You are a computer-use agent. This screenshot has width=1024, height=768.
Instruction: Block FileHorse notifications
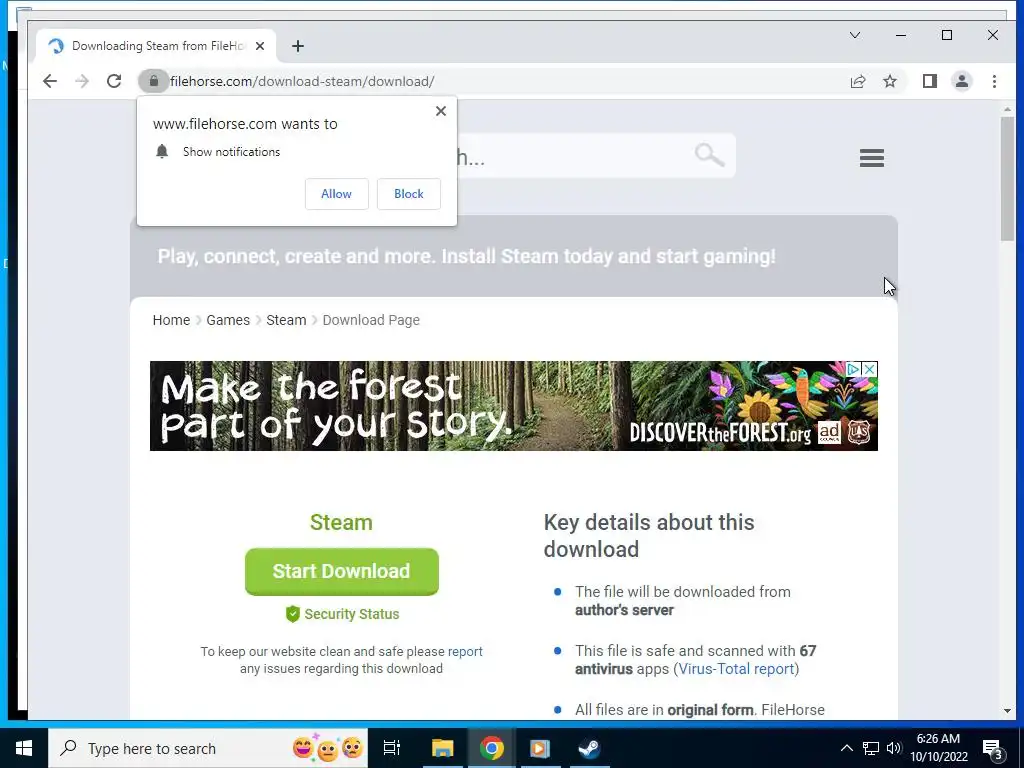tap(409, 194)
